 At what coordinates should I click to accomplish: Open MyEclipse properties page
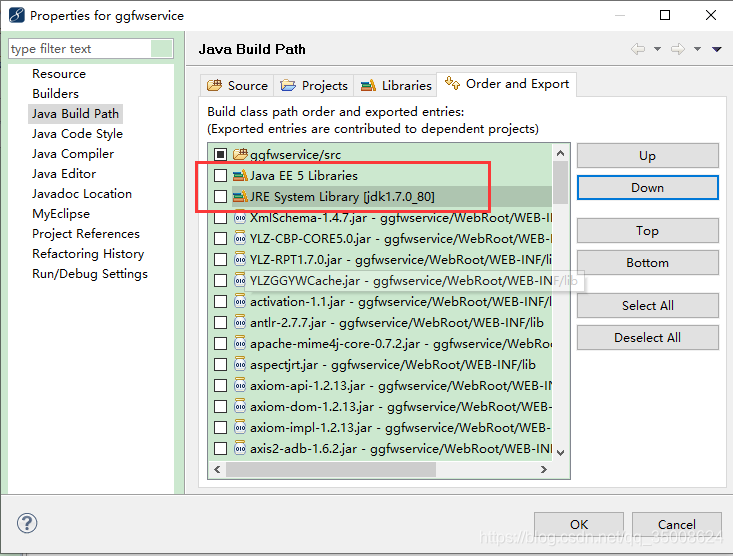(x=61, y=214)
